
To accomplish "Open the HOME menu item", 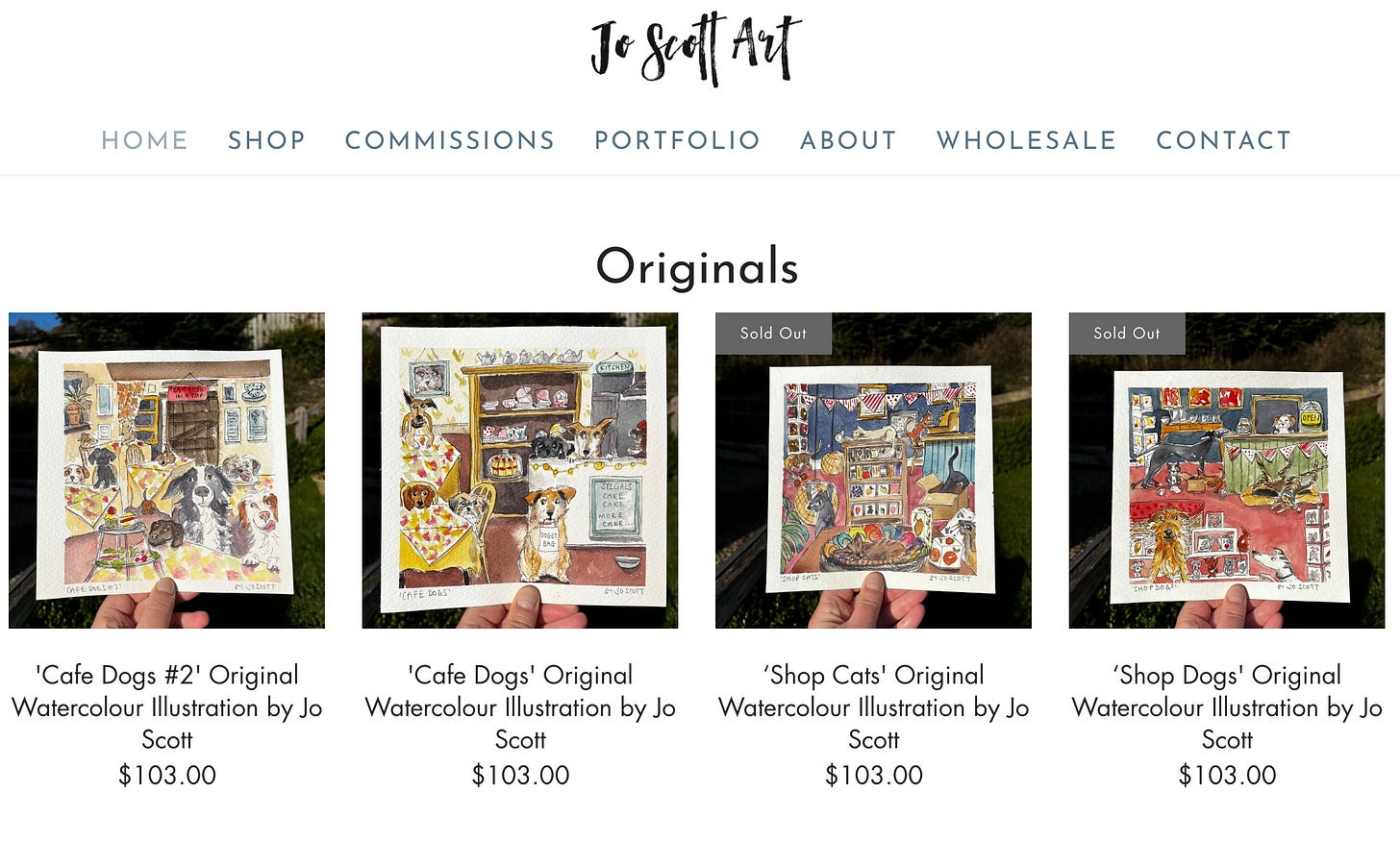I will 144,140.
